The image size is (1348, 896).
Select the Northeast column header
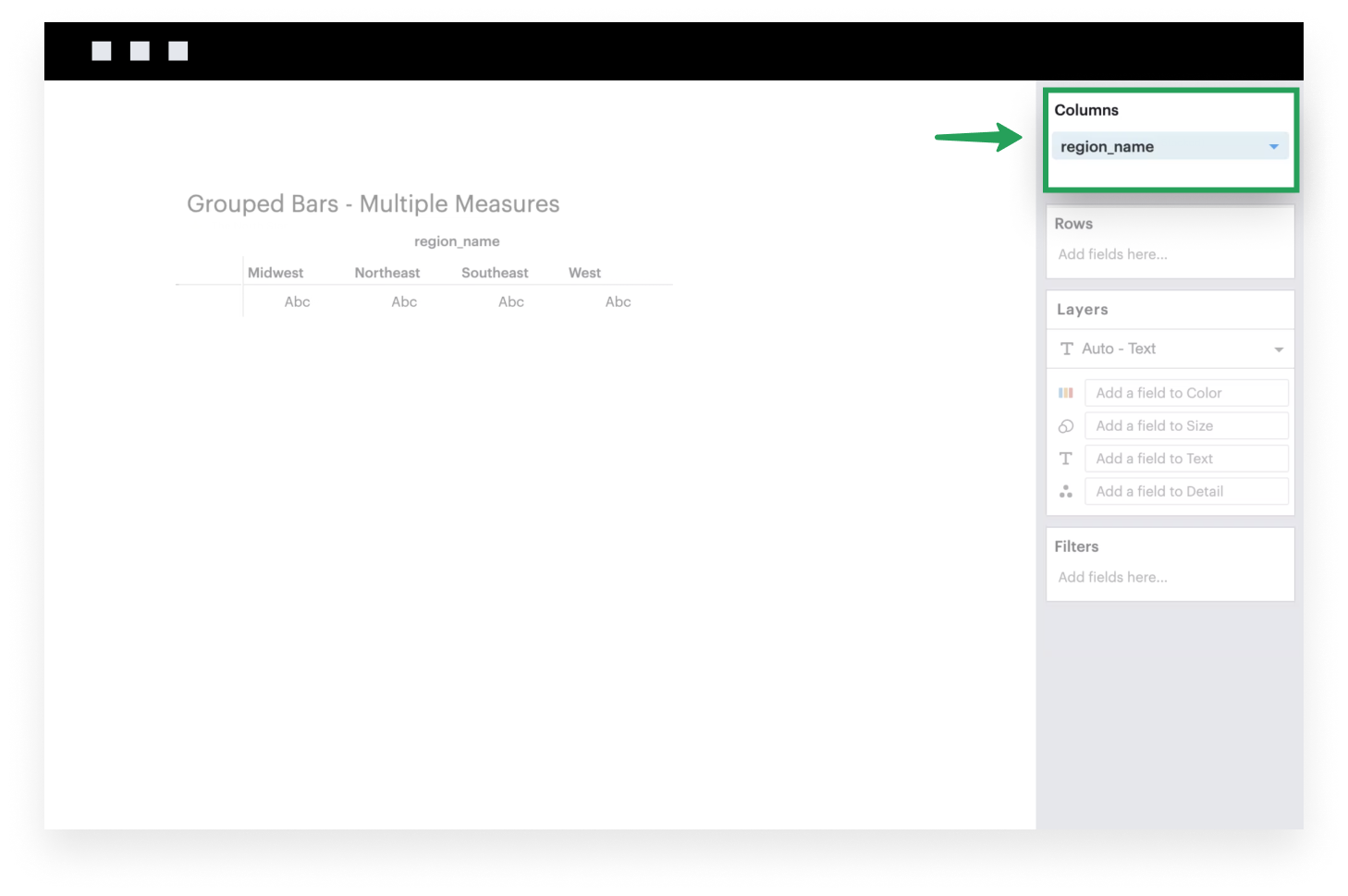pyautogui.click(x=386, y=272)
